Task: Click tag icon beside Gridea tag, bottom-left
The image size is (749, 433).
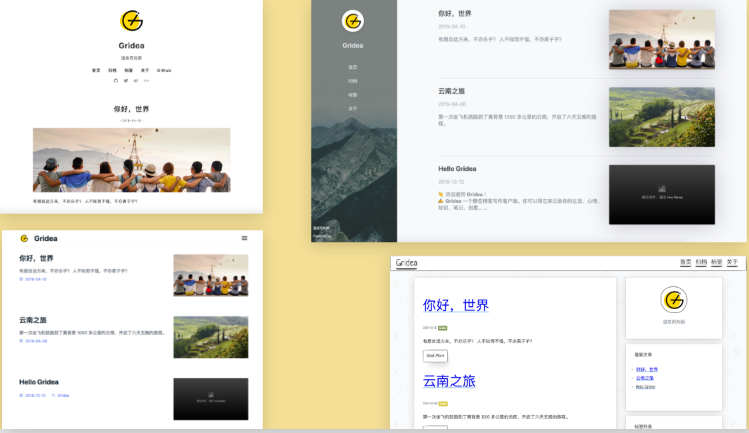Action: point(54,395)
